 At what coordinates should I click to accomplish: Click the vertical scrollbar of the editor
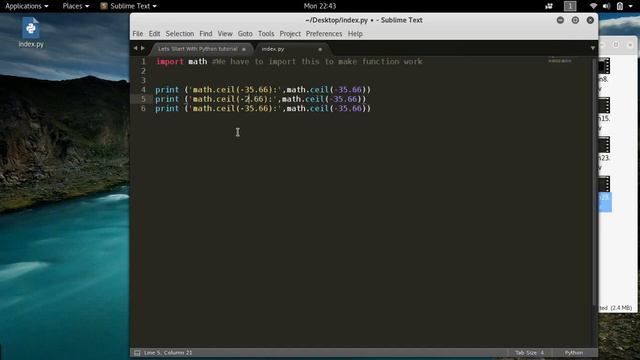tap(595, 182)
